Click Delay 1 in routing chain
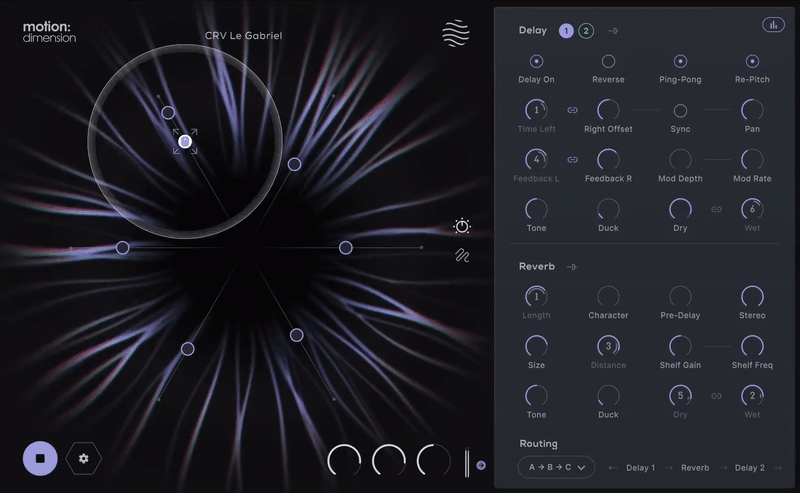This screenshot has width=800, height=493. pos(640,467)
